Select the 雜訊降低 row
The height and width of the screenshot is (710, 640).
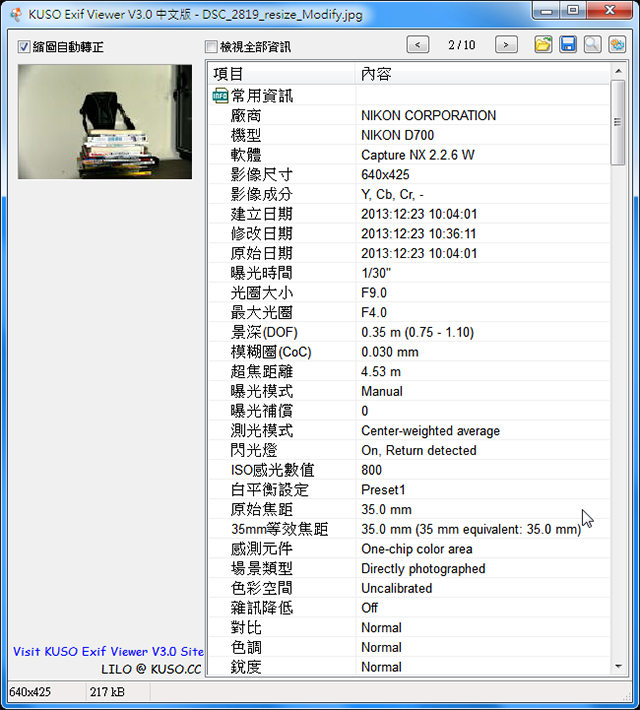(x=409, y=608)
